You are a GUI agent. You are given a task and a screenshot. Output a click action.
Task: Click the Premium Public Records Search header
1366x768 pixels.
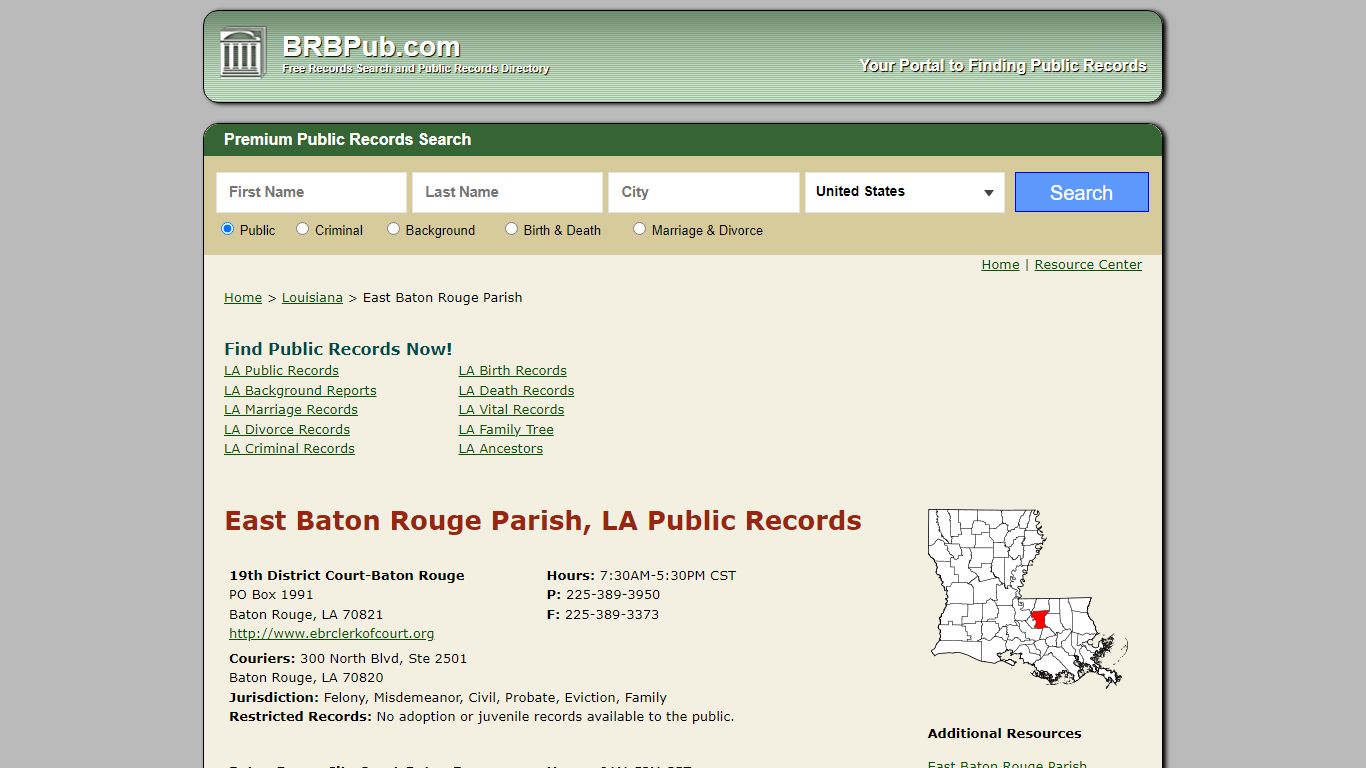click(x=347, y=140)
